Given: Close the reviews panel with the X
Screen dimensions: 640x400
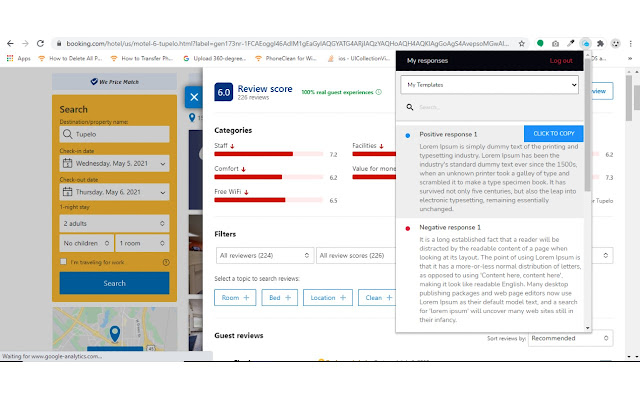Looking at the screenshot, I should coord(194,97).
